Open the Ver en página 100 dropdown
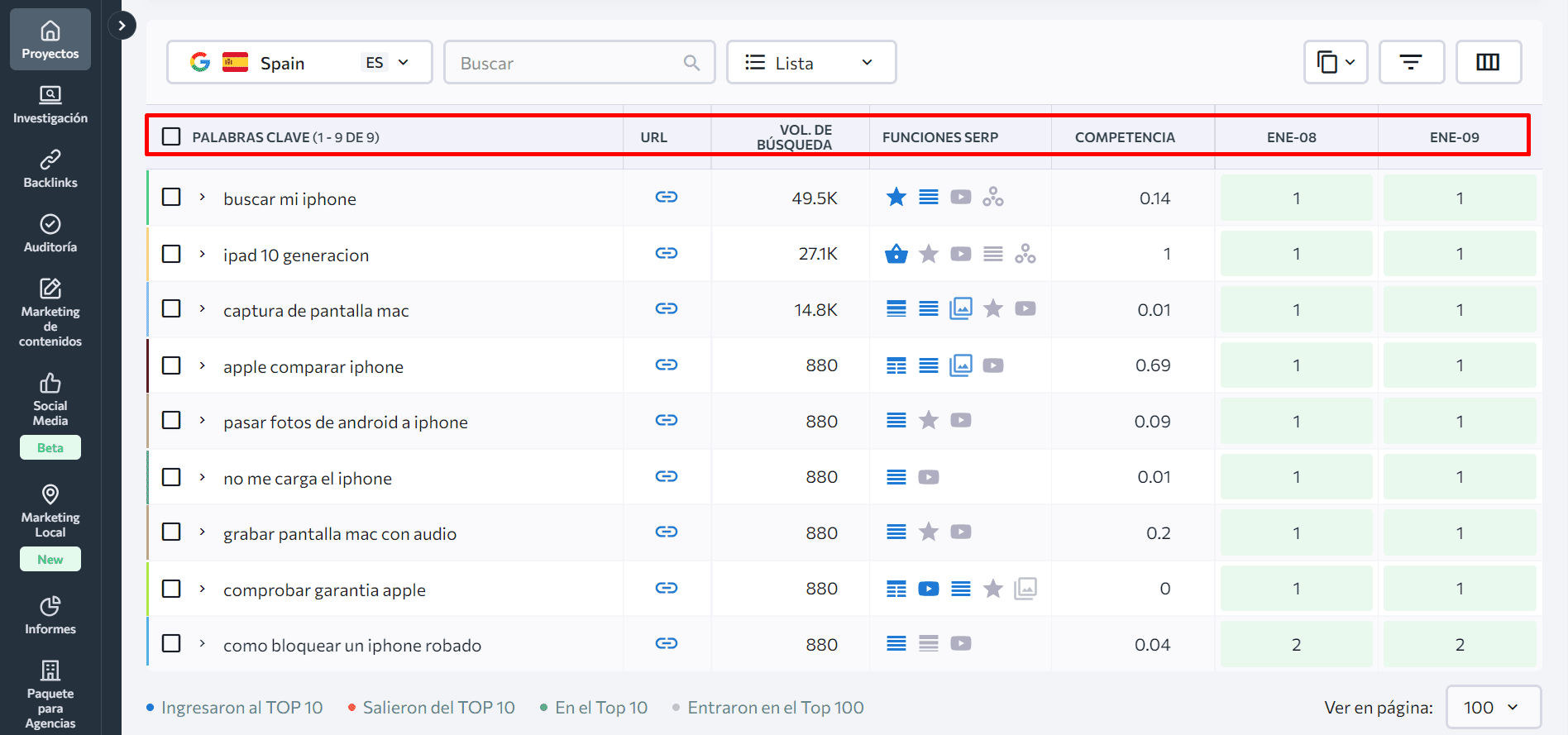This screenshot has width=1568, height=735. point(1494,707)
